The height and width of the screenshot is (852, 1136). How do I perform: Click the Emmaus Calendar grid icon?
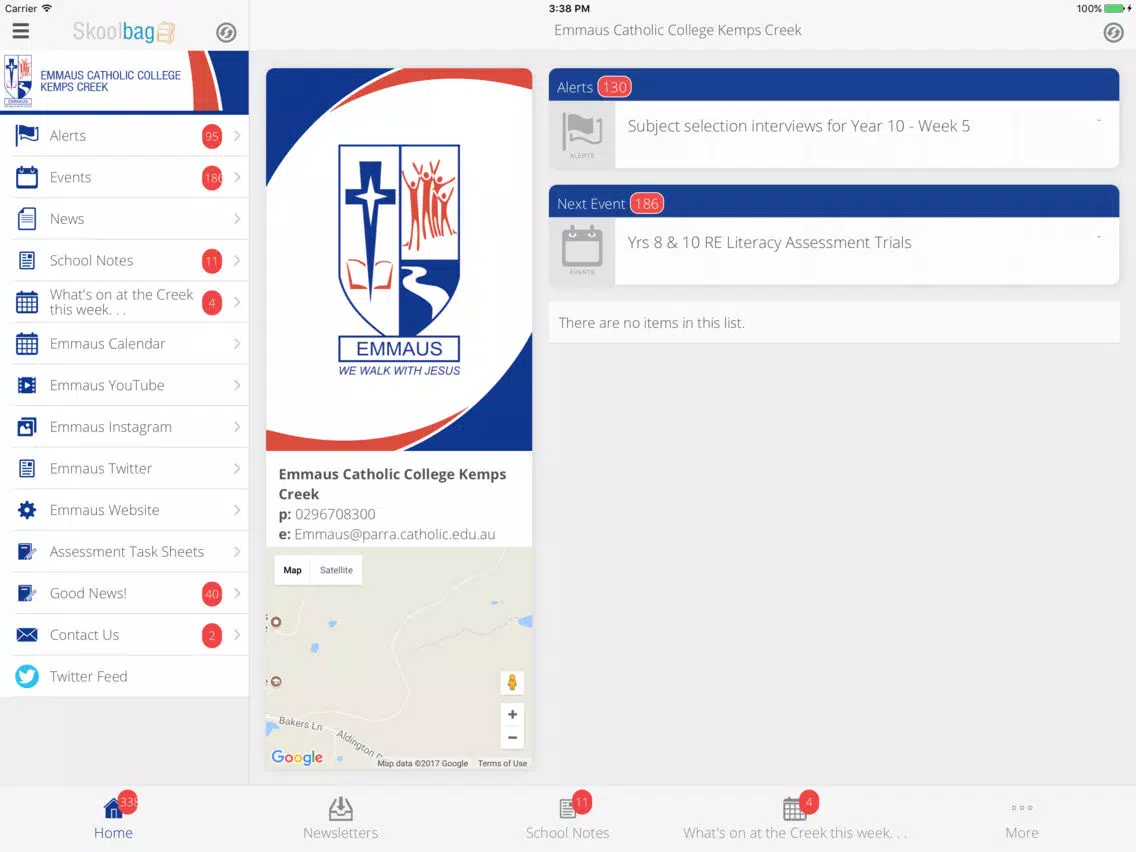click(27, 343)
